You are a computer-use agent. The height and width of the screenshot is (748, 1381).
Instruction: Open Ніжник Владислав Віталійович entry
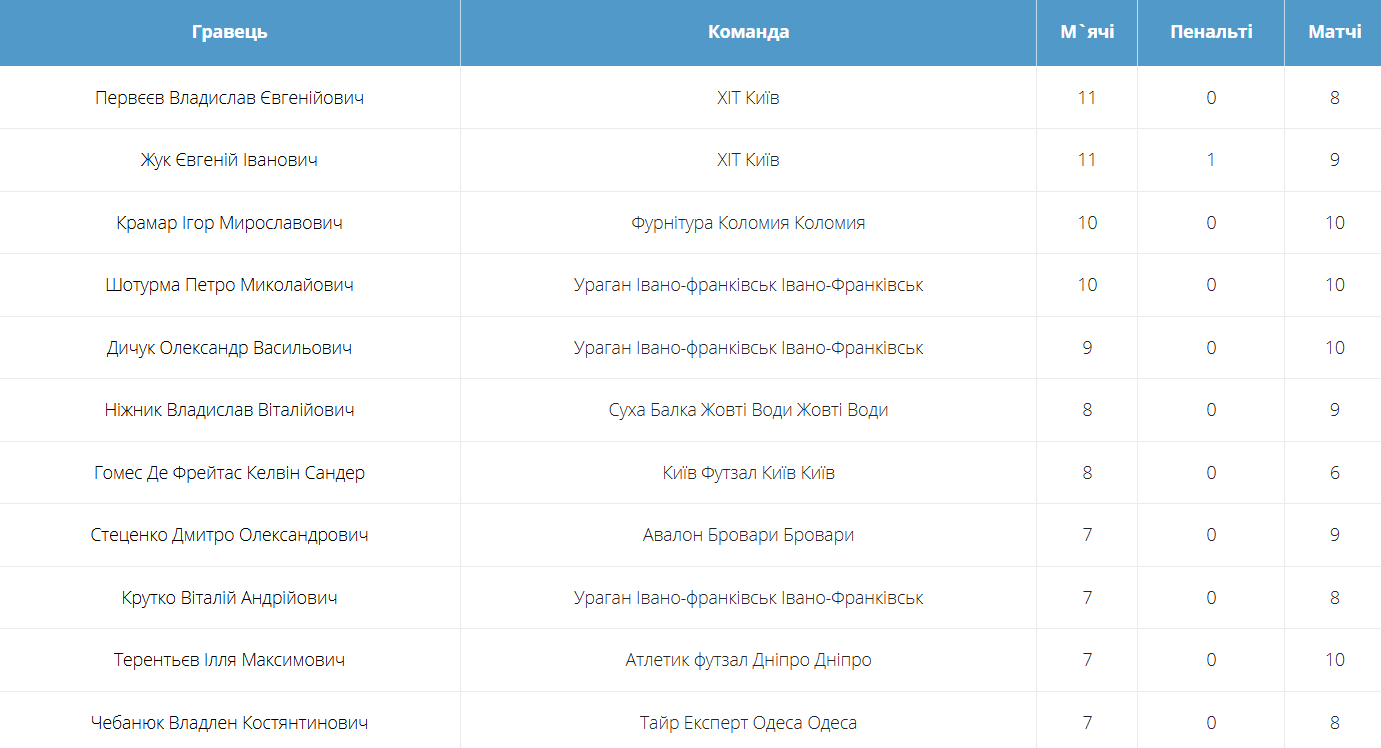point(229,410)
